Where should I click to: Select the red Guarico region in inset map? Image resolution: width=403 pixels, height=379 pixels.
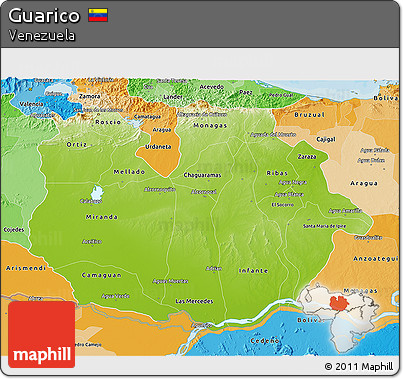pos(339,302)
